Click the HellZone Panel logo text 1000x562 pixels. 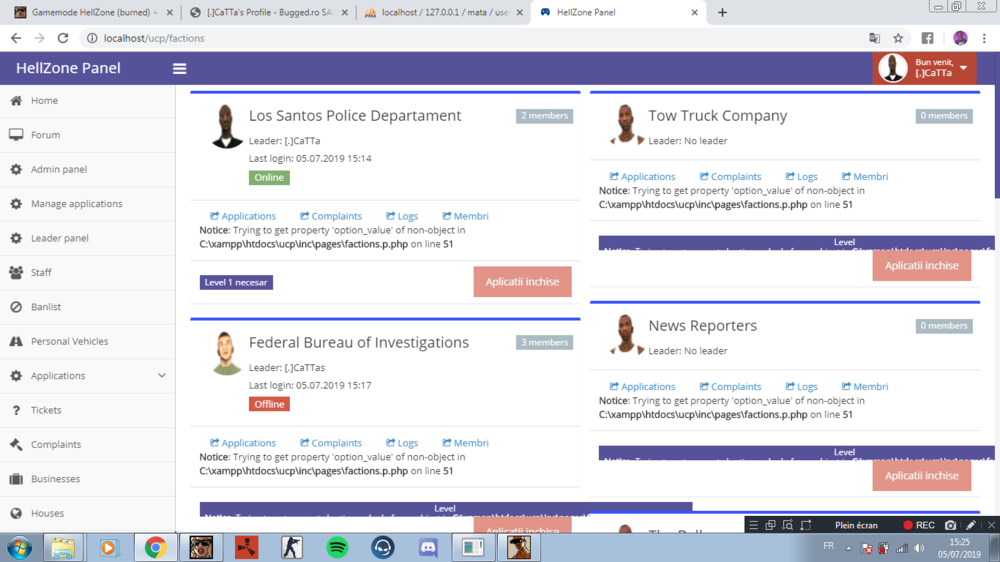click(68, 68)
